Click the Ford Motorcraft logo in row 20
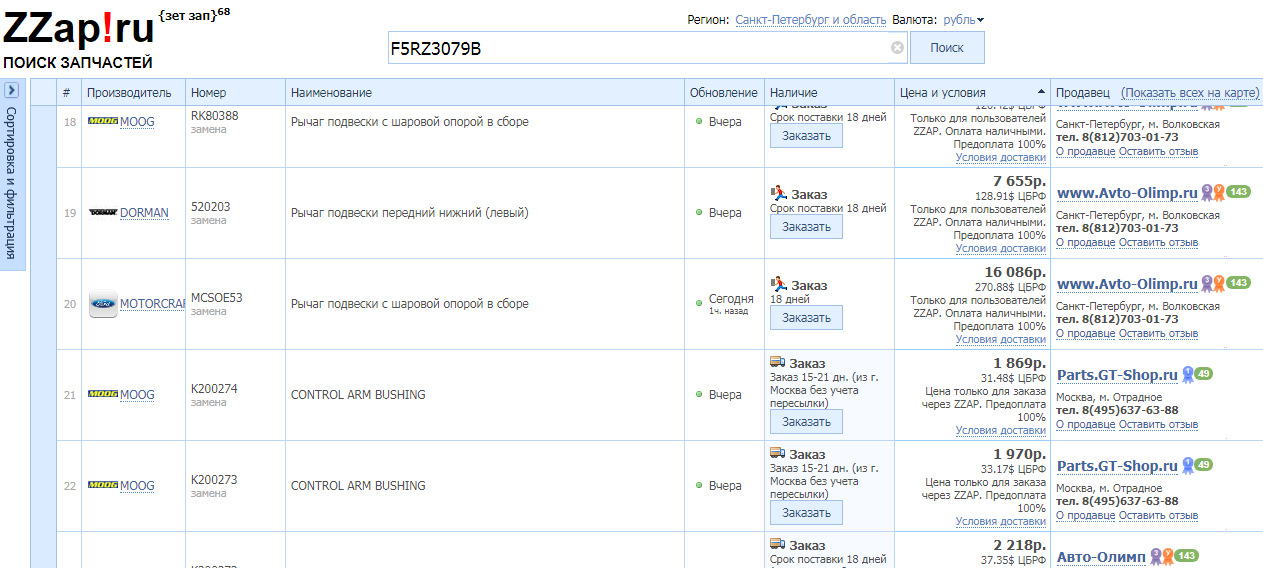The image size is (1263, 568). [x=103, y=304]
